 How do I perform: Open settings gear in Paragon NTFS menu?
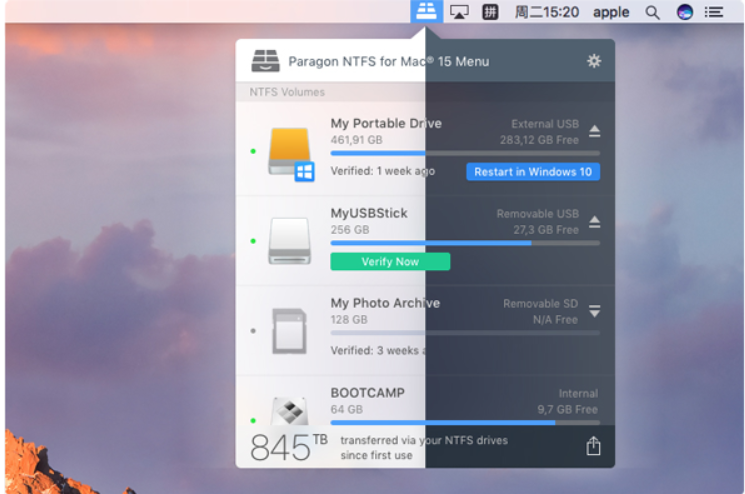(594, 61)
